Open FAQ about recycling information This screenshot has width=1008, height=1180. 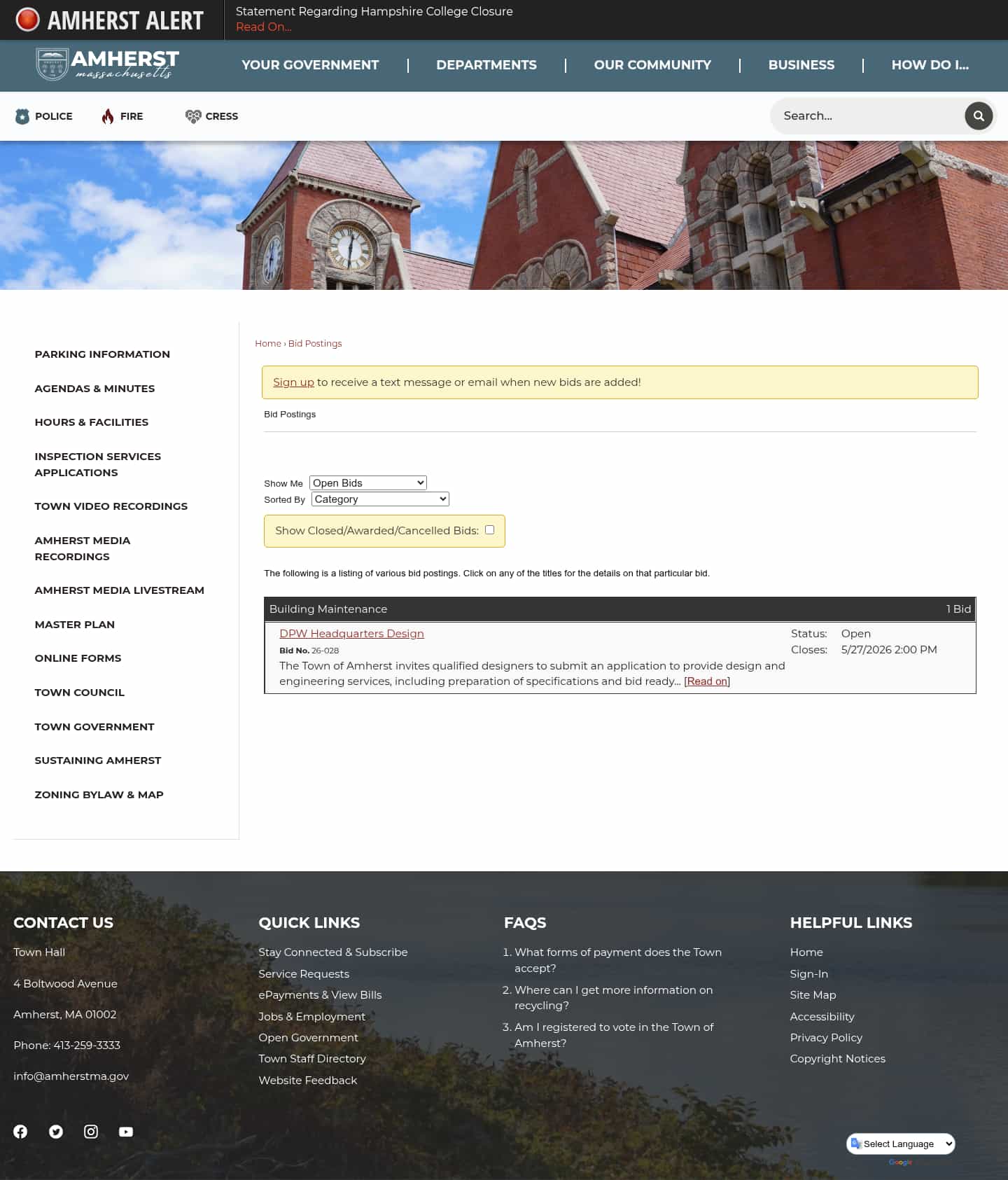[614, 998]
